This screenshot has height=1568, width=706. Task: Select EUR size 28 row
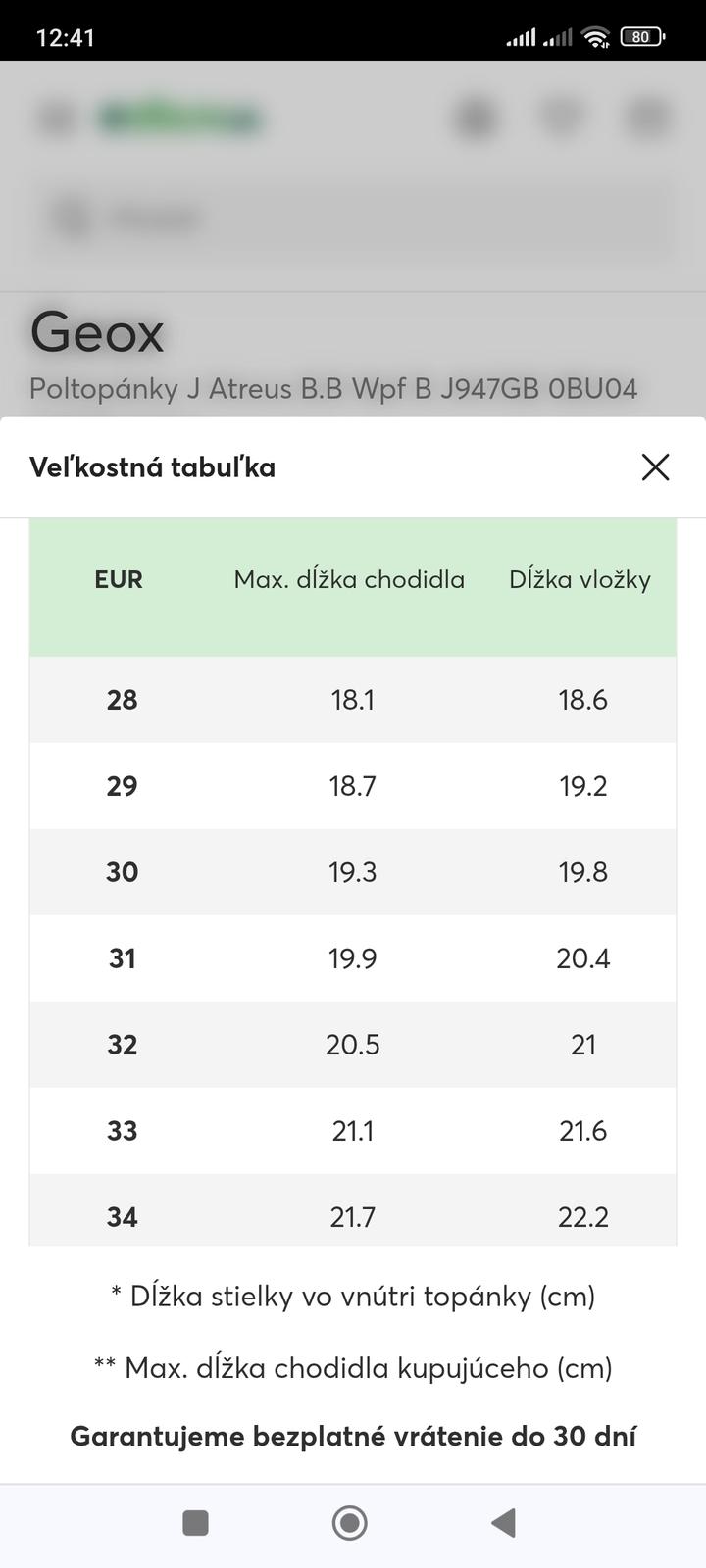123,700
